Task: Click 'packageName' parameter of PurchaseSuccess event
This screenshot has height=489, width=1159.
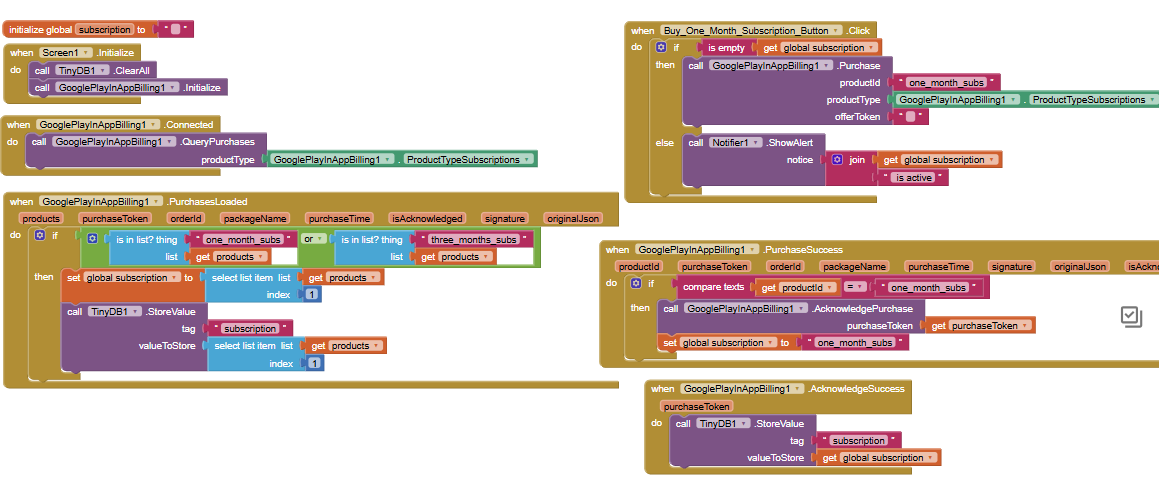Action: (x=853, y=267)
